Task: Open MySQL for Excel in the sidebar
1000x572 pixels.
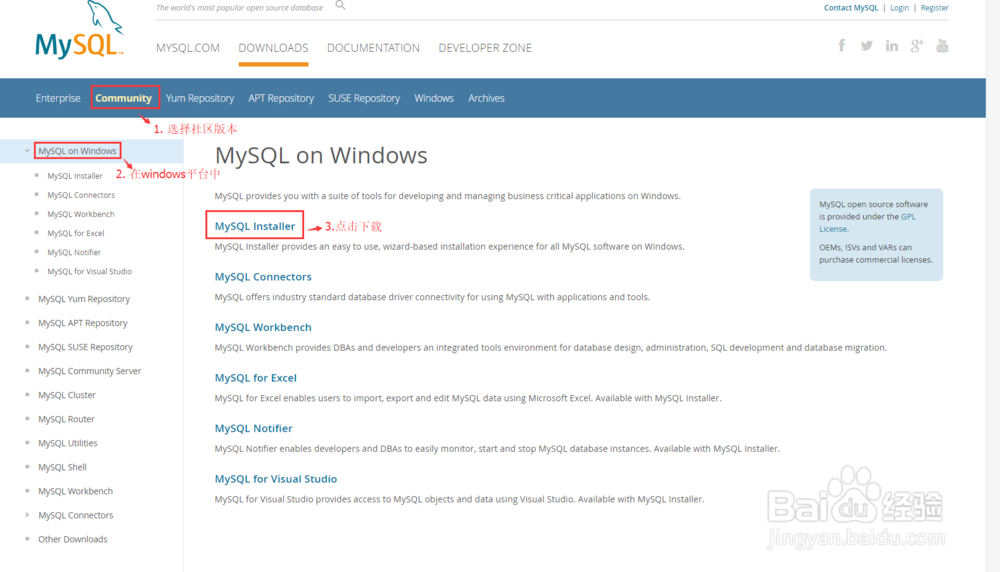Action: click(x=76, y=233)
